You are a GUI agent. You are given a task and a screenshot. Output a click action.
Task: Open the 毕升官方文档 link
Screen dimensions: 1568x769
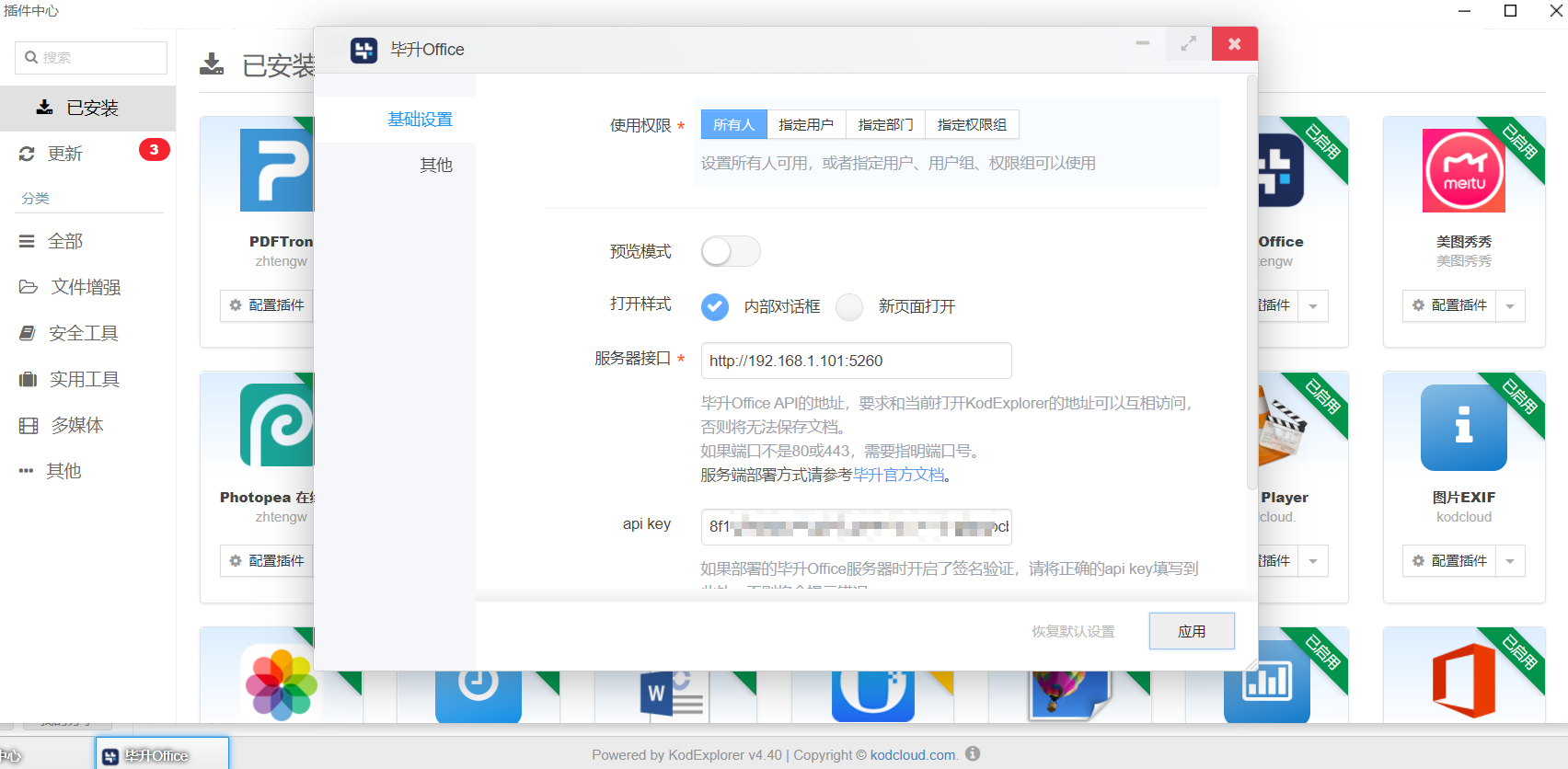899,475
